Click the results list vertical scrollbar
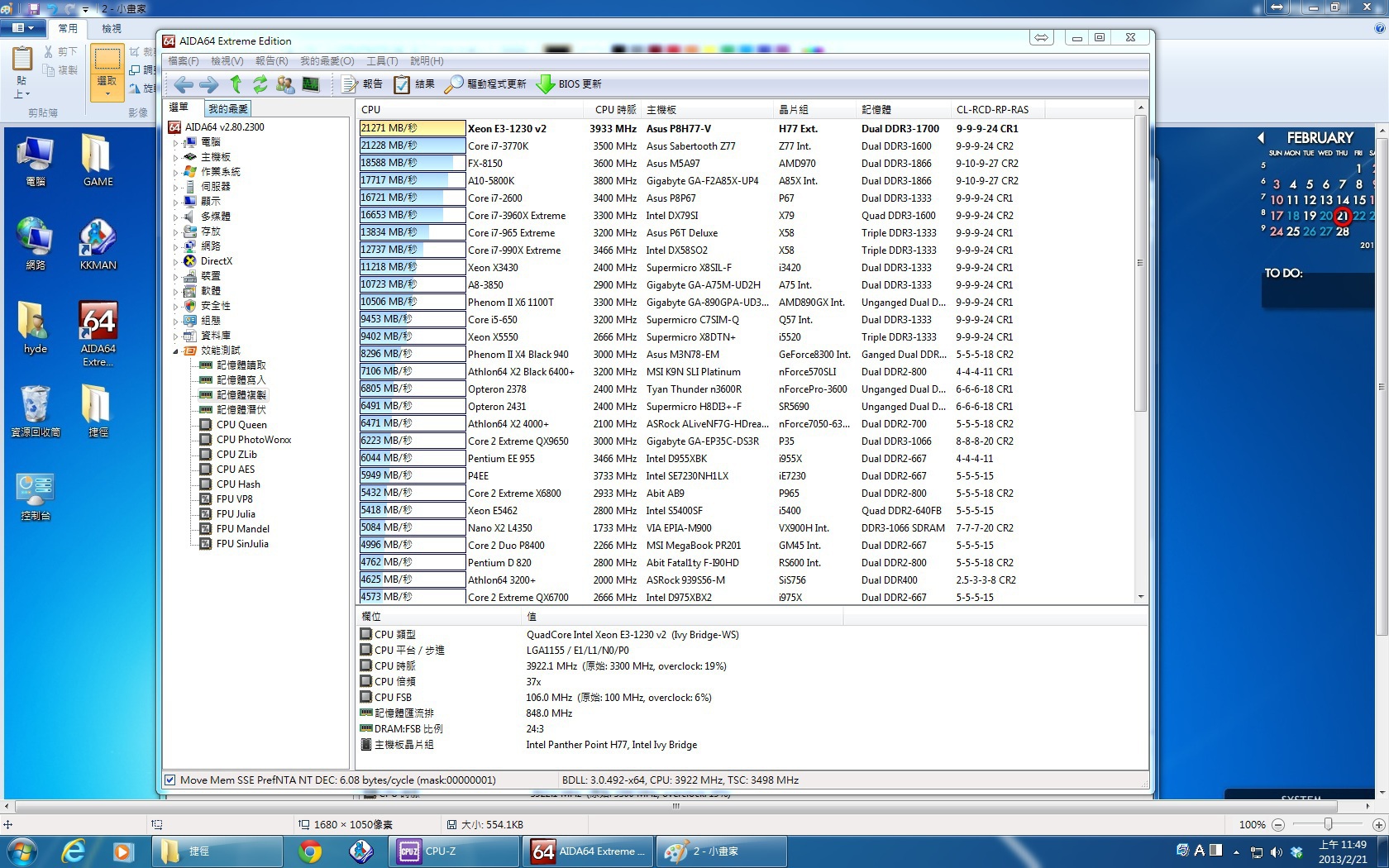Screen dimensions: 1389x868 [x=1140, y=263]
